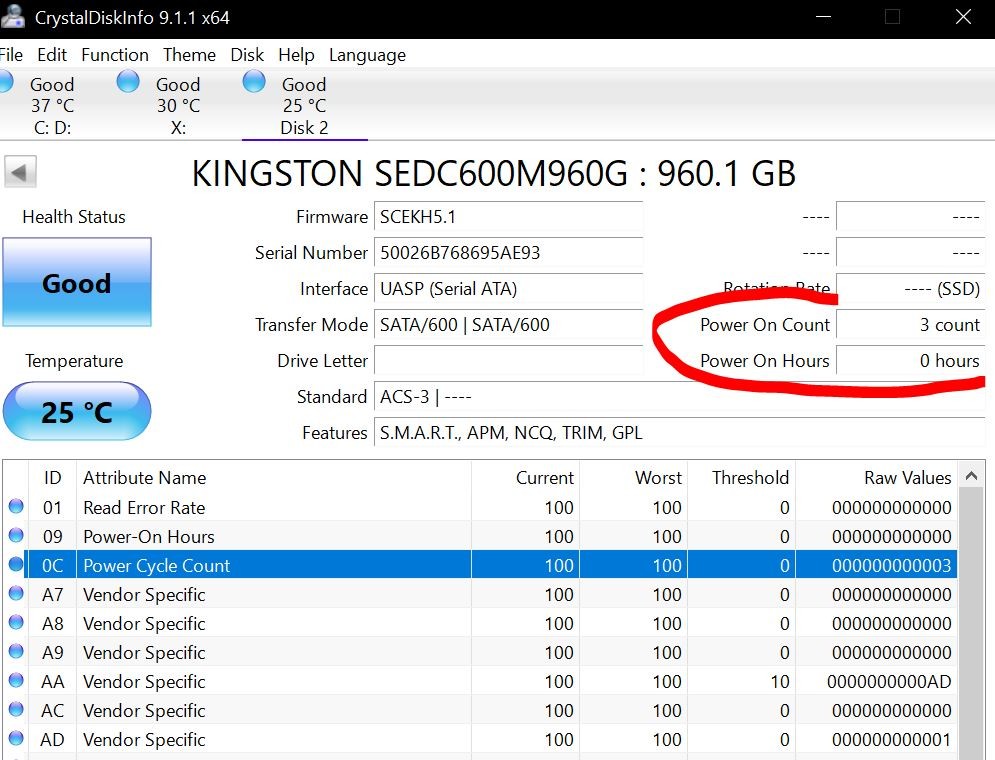This screenshot has height=760, width=995.
Task: Click raw value 000000000003
Action: (892, 566)
